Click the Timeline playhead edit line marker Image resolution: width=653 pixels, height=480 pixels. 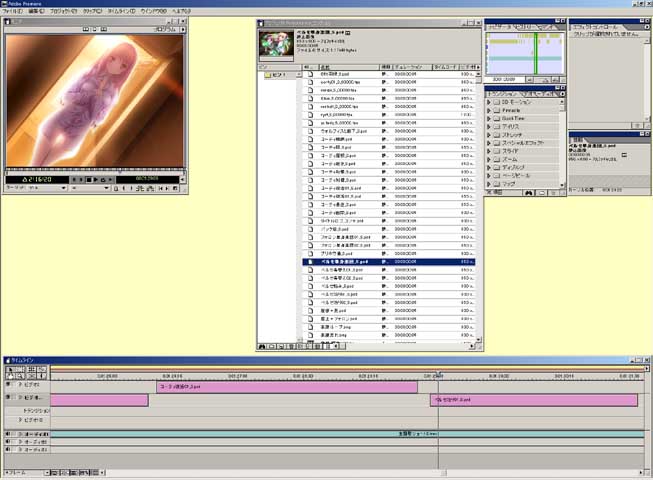click(438, 374)
